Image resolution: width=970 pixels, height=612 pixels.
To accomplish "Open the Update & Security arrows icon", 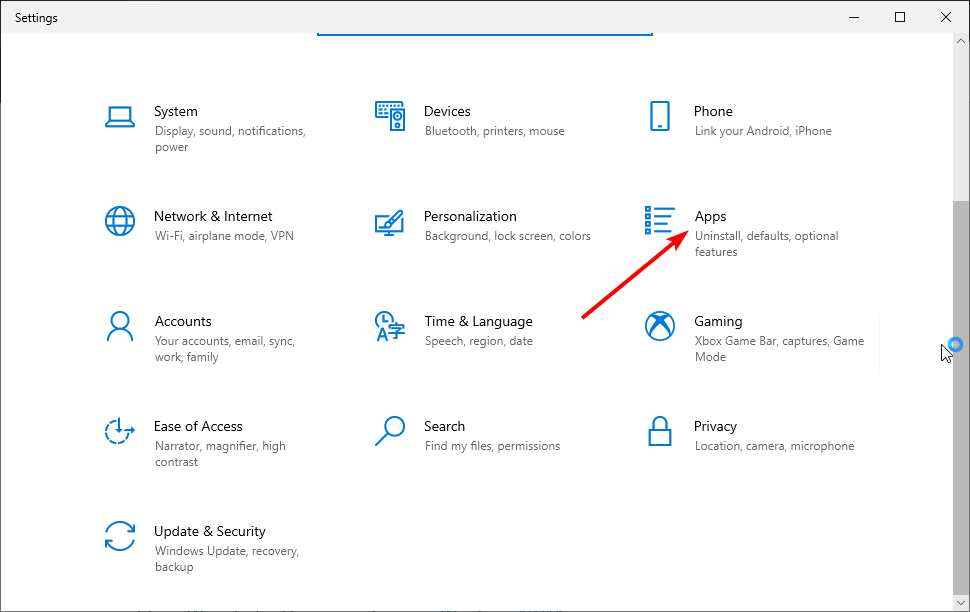I will pyautogui.click(x=120, y=536).
